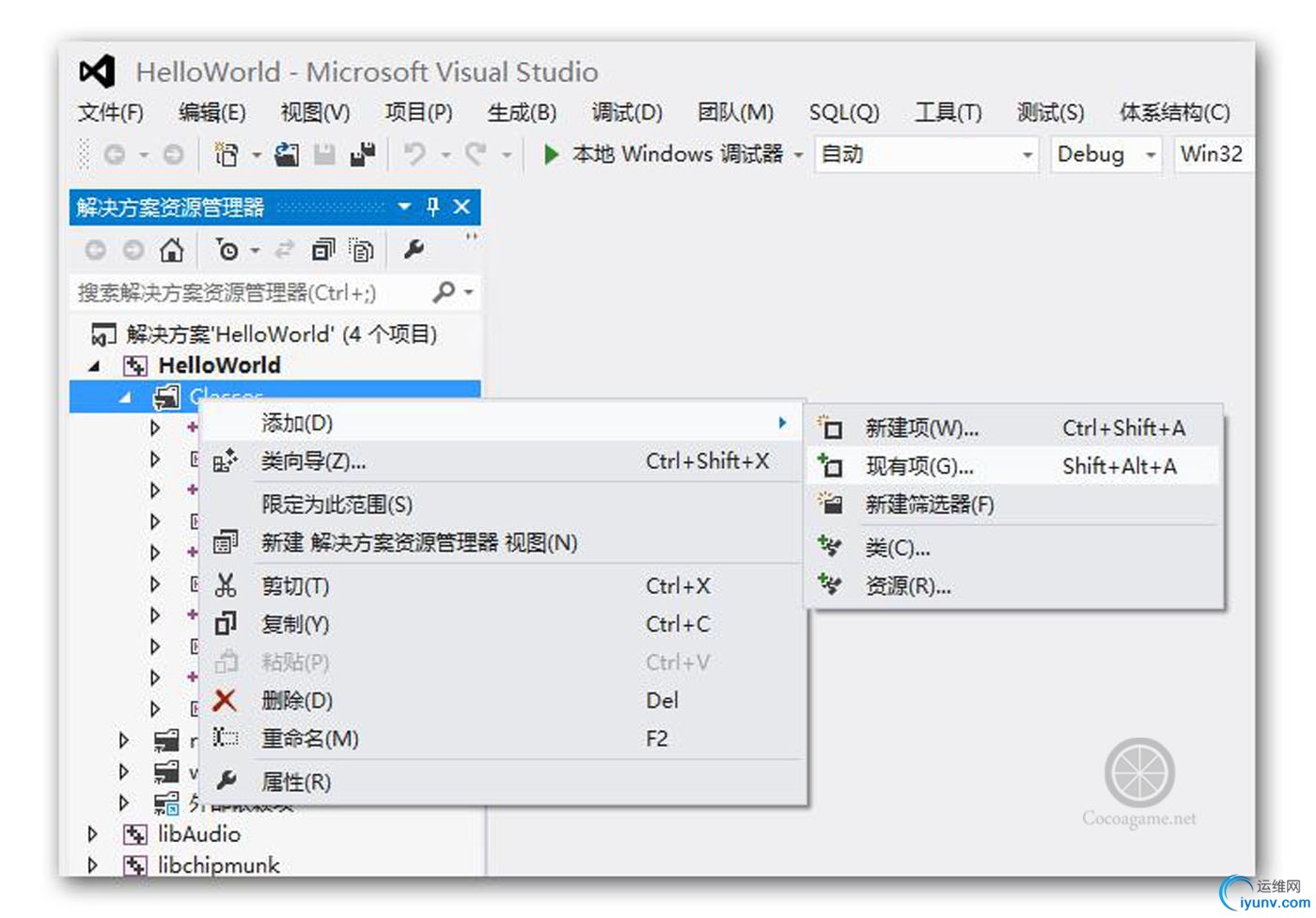Click the Save toolbar icon

(x=324, y=154)
